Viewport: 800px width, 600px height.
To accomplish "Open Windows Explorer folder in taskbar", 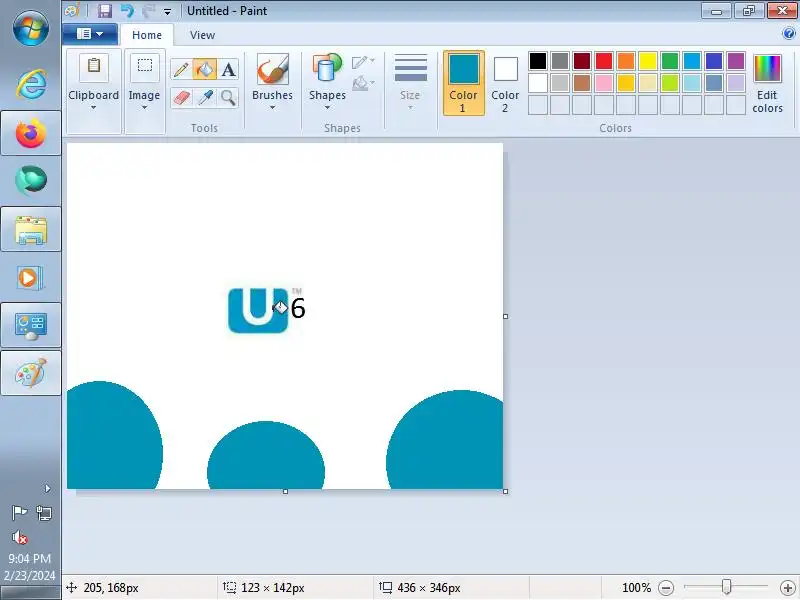I will coord(31,230).
